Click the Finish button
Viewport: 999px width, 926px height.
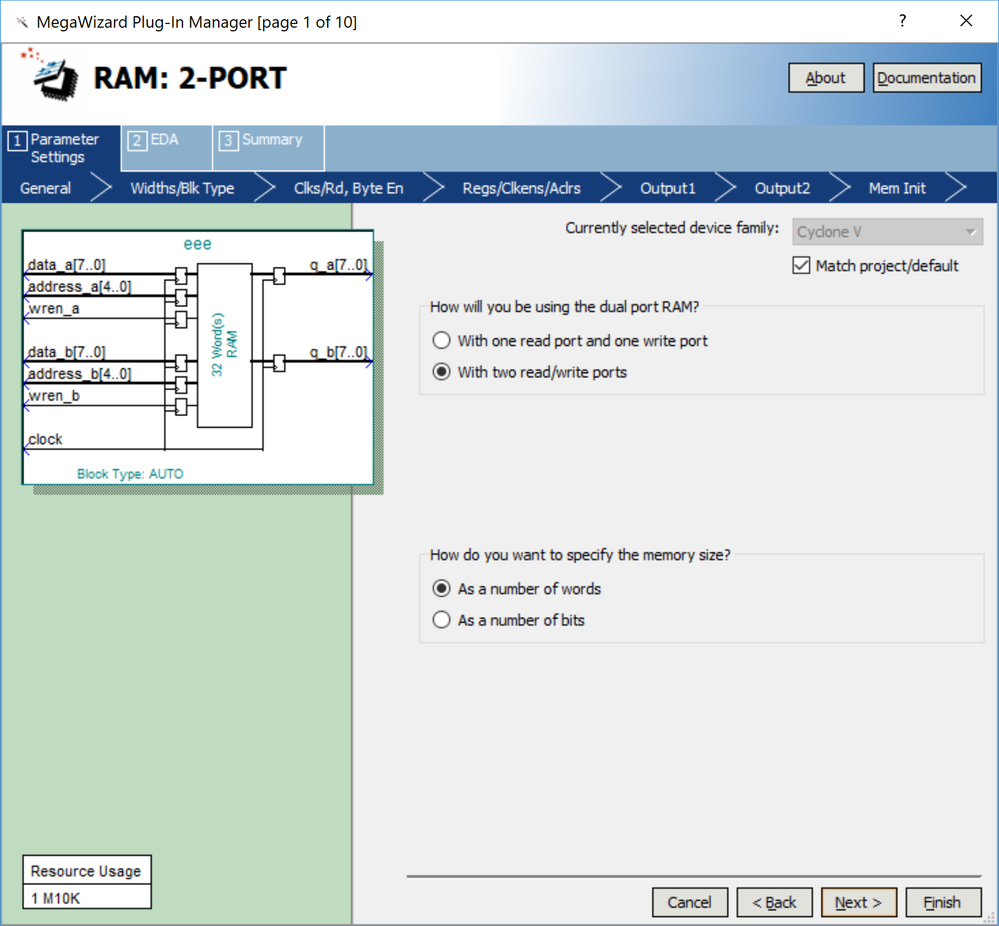[x=943, y=902]
